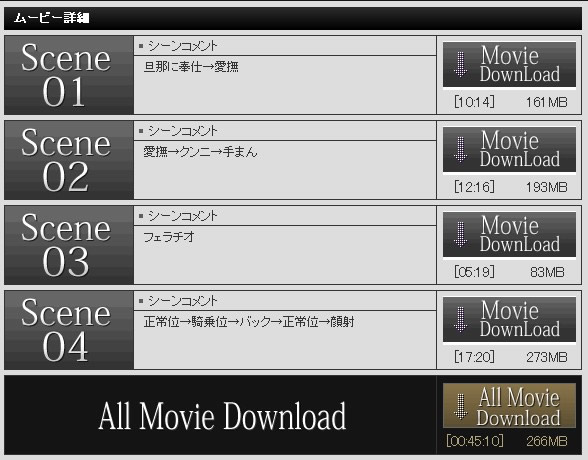Download the Scene 04 movie button
Image resolution: width=588 pixels, height=460 pixels.
click(x=509, y=320)
